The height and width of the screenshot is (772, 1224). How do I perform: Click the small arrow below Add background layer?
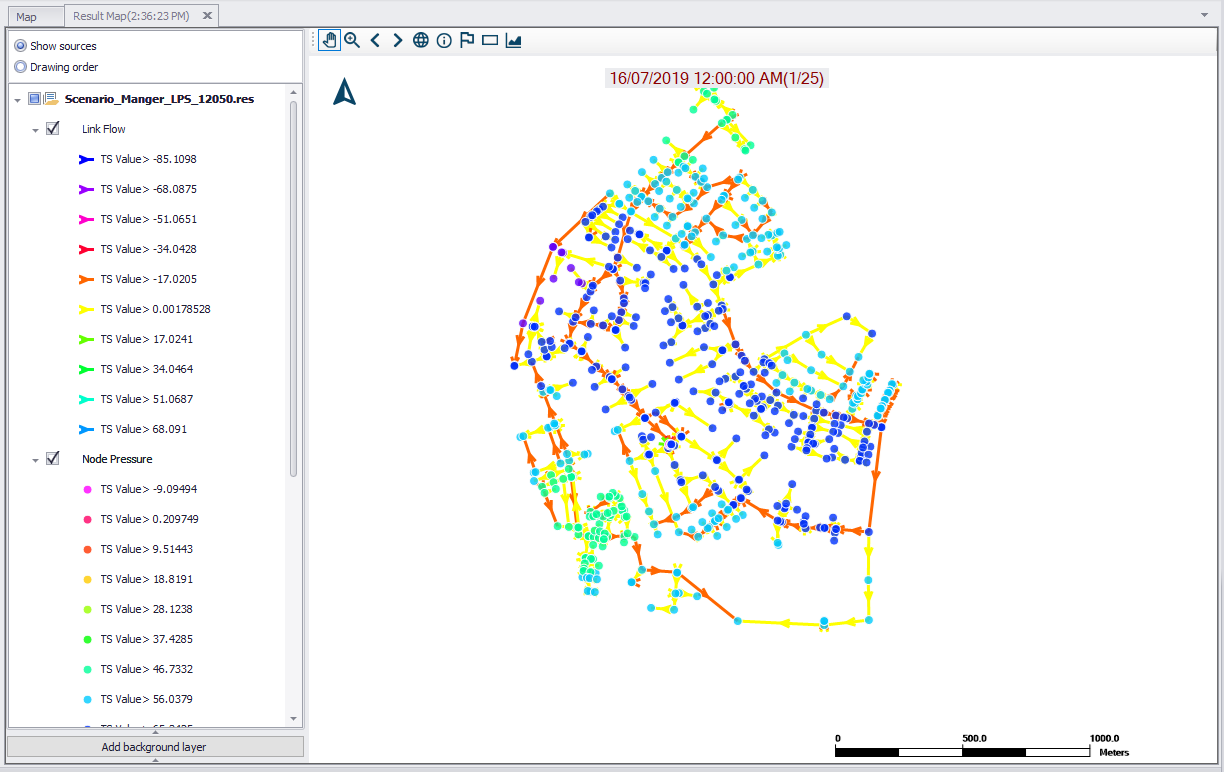pyautogui.click(x=155, y=760)
